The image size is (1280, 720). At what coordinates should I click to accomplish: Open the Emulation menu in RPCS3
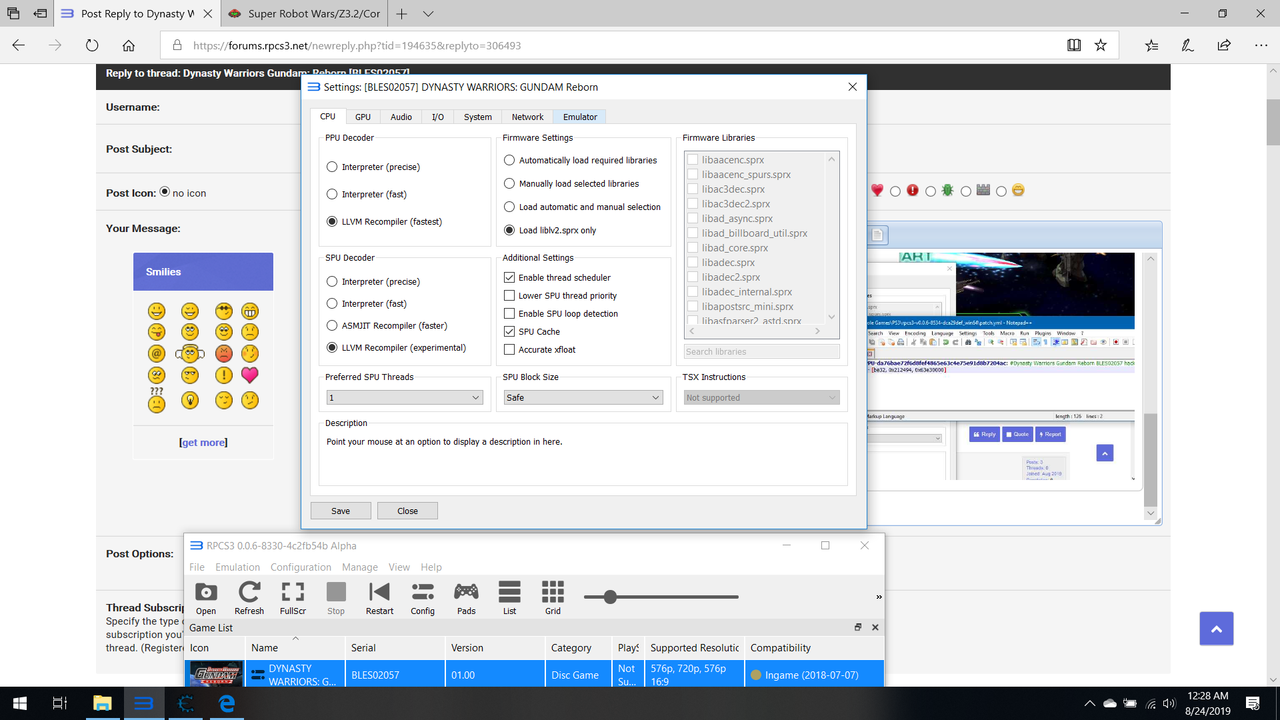point(237,566)
